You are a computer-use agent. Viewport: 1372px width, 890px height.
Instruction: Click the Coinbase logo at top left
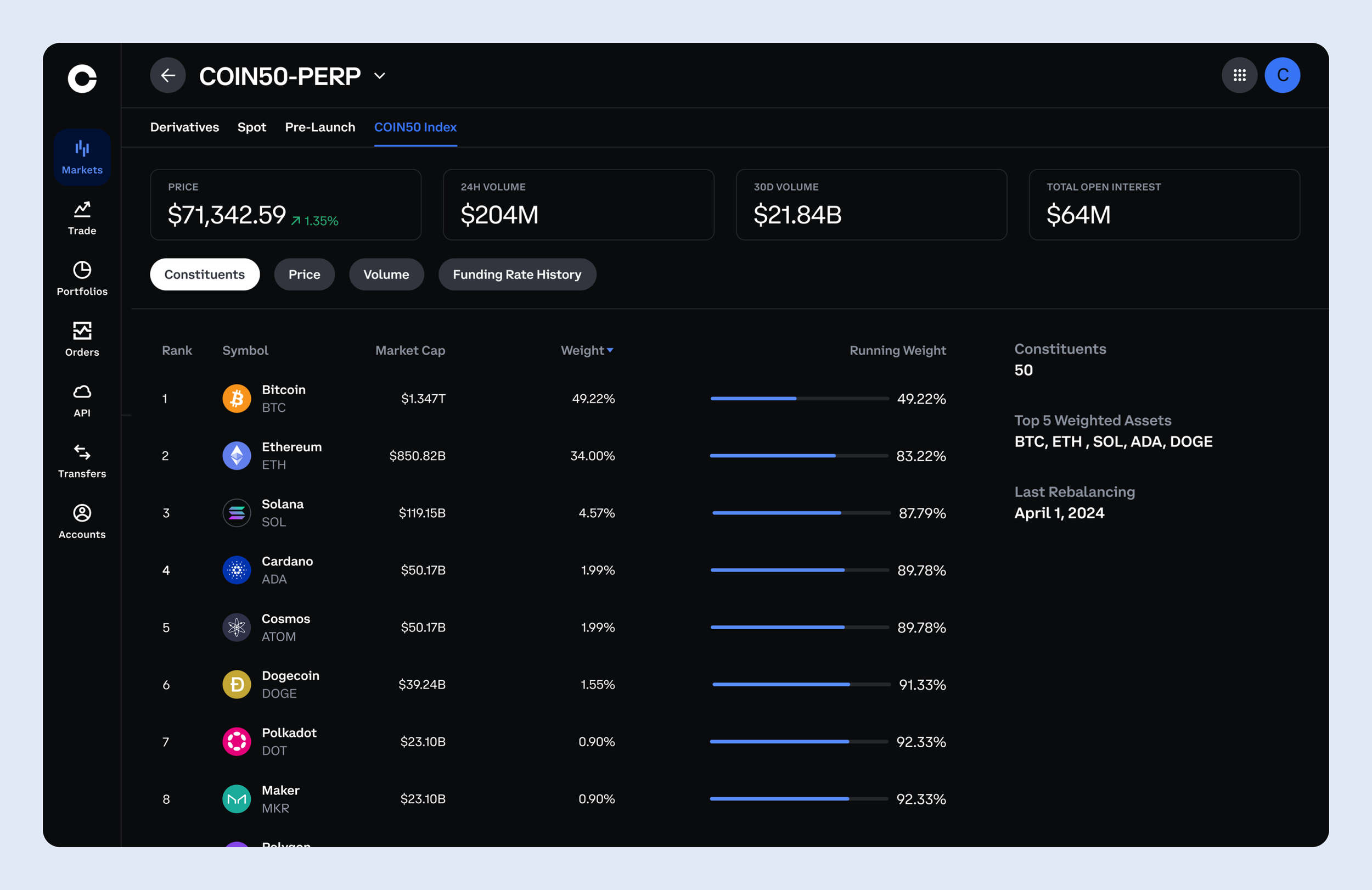(82, 79)
